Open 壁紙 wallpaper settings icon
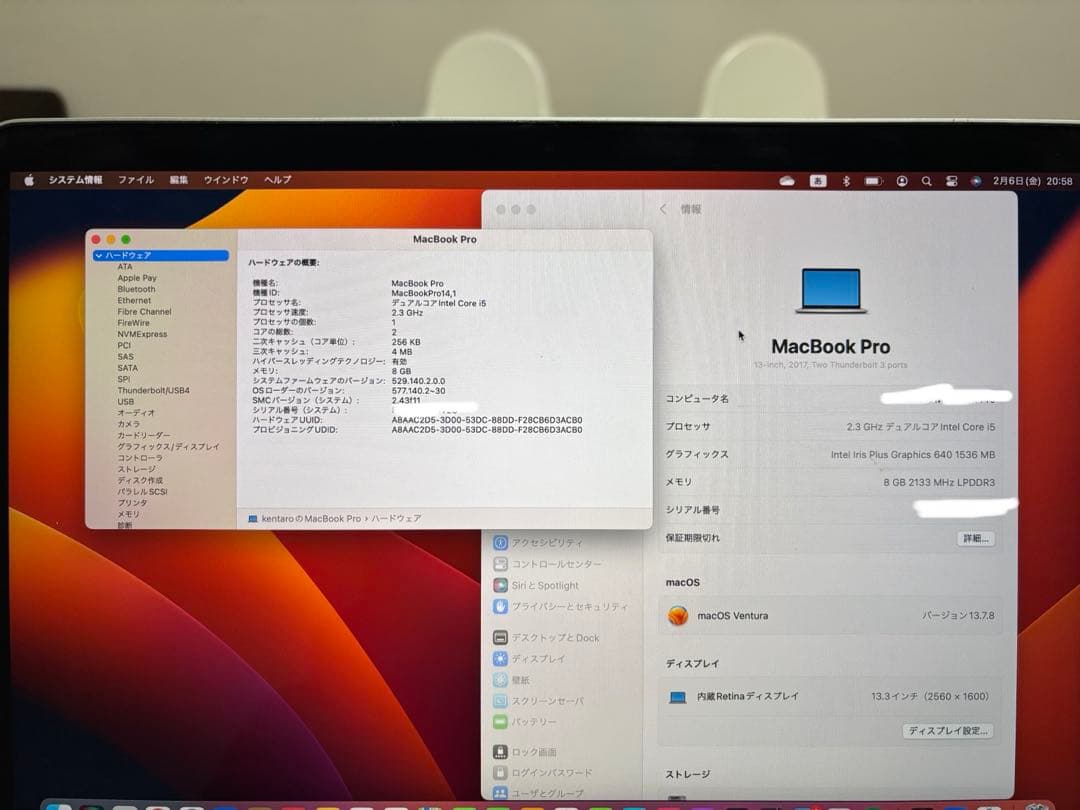 (500, 681)
